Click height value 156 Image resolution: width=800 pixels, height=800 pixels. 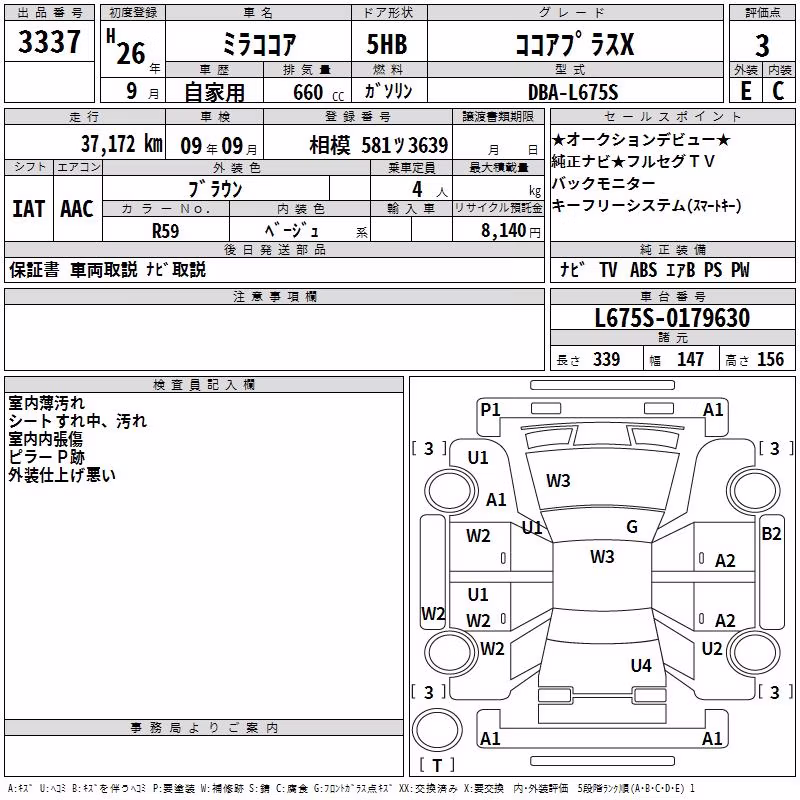coord(770,360)
